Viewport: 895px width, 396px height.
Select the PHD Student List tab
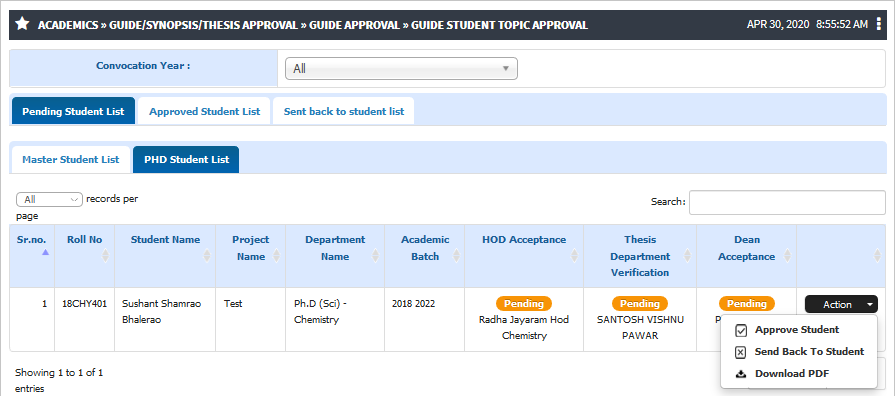point(187,159)
